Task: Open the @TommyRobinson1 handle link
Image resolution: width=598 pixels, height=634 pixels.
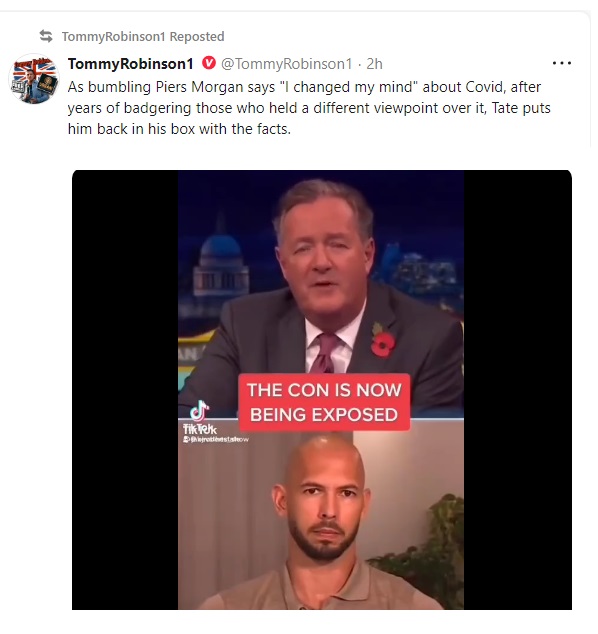Action: (287, 64)
